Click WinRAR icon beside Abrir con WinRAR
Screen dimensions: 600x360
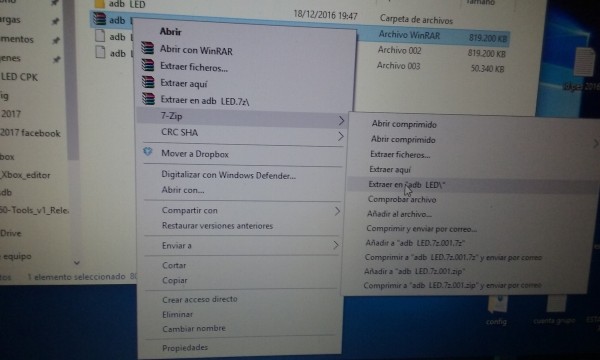pos(148,48)
